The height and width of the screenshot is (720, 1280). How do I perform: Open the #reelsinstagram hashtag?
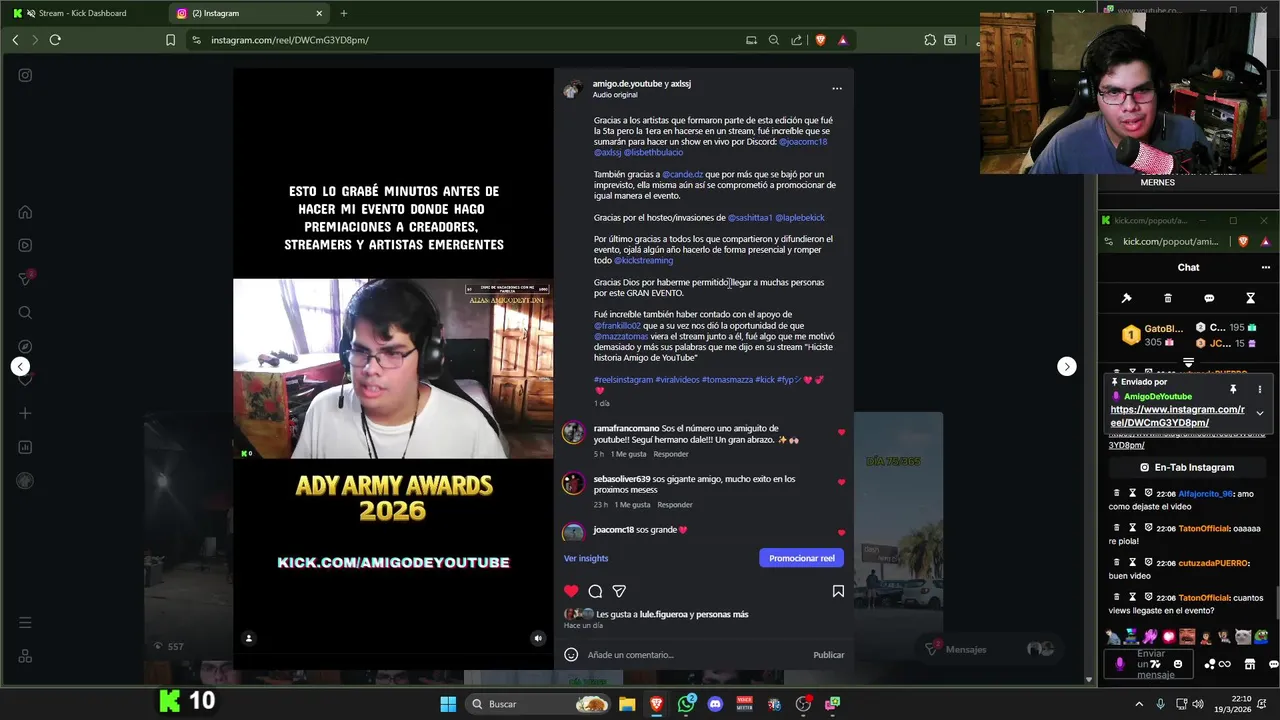623,380
